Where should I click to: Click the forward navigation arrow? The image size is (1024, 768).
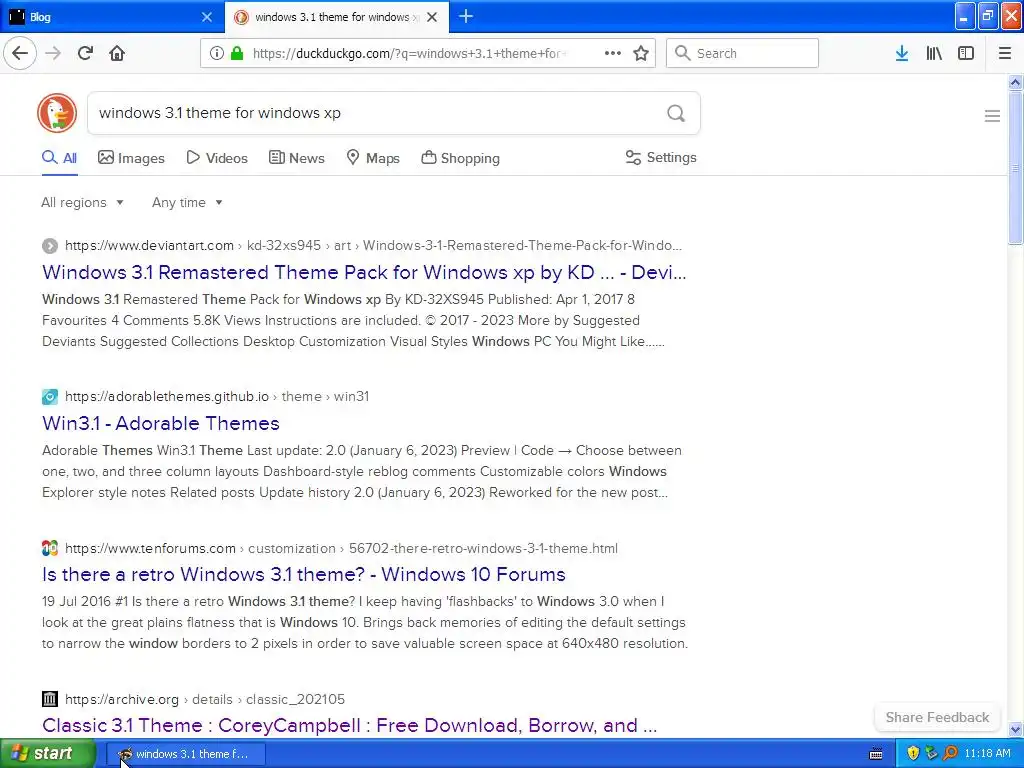tap(53, 53)
